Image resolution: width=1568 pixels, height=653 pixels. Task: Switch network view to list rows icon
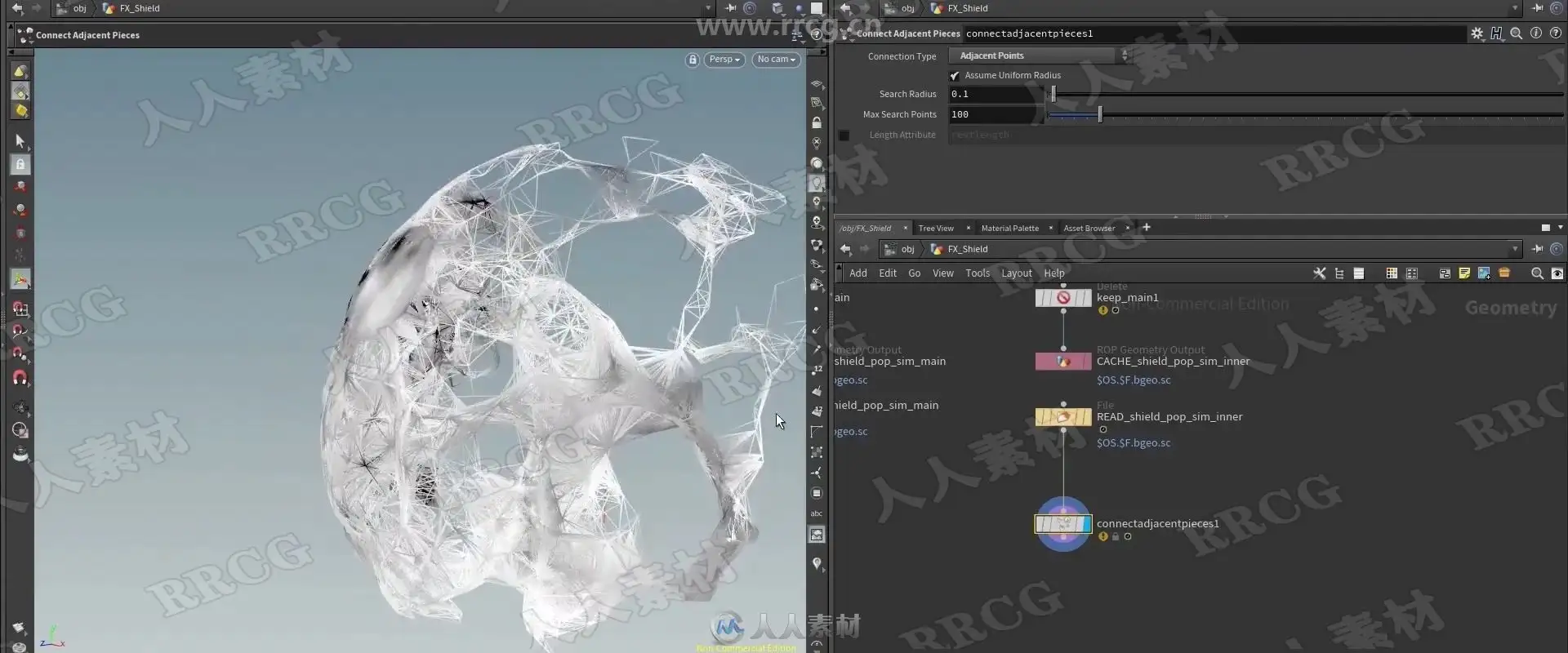coord(1359,273)
